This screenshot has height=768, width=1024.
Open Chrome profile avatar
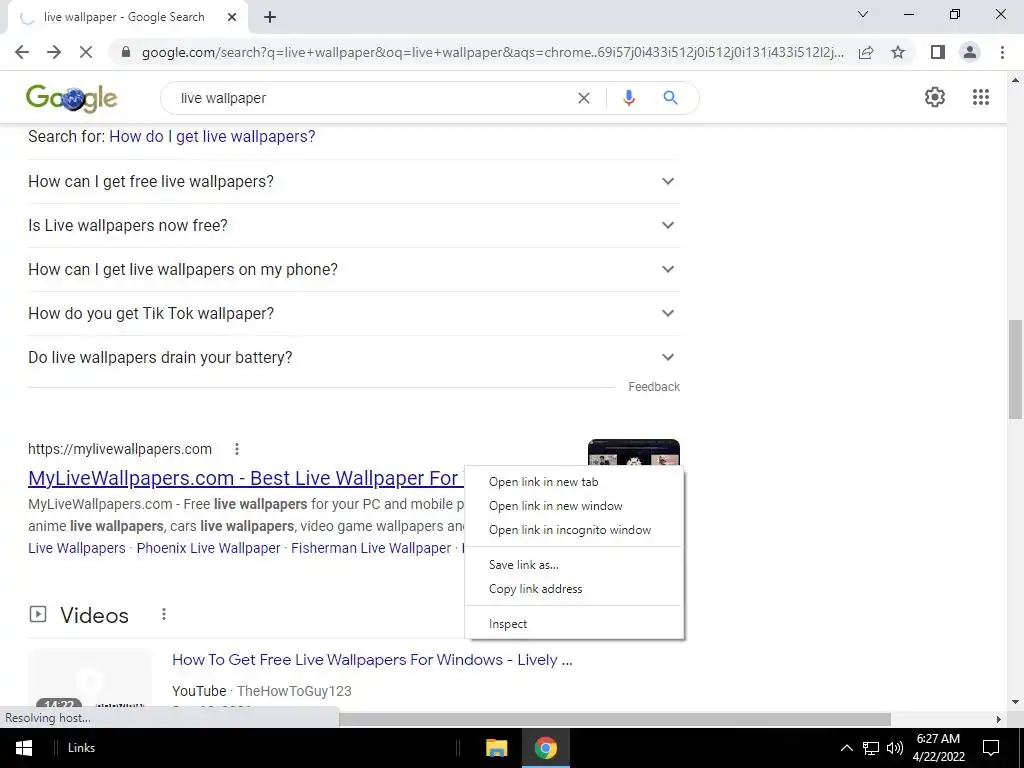[x=970, y=52]
